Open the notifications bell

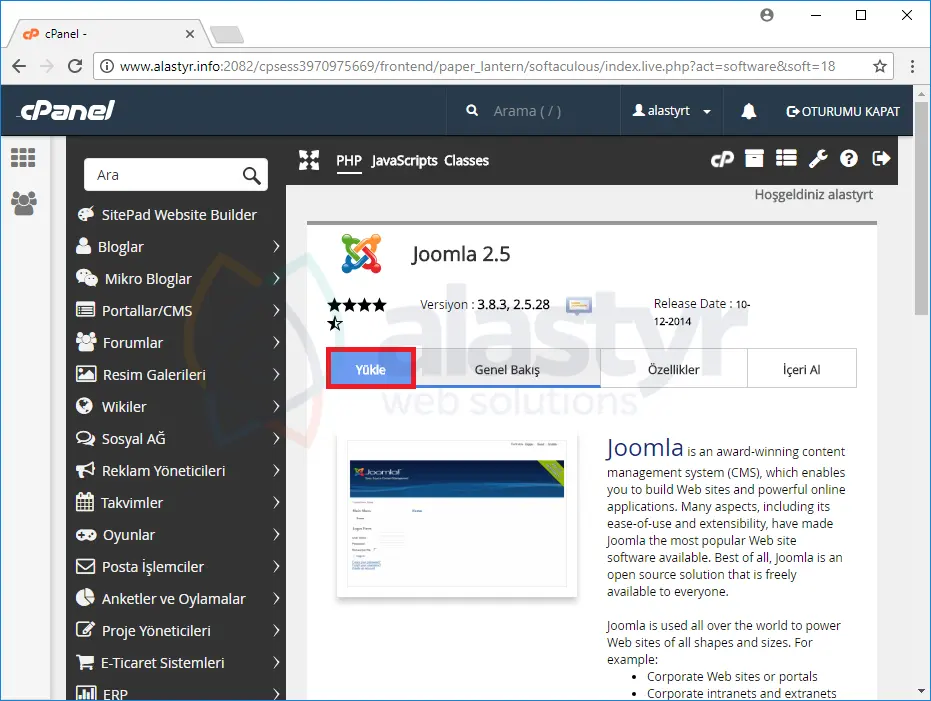(x=749, y=111)
